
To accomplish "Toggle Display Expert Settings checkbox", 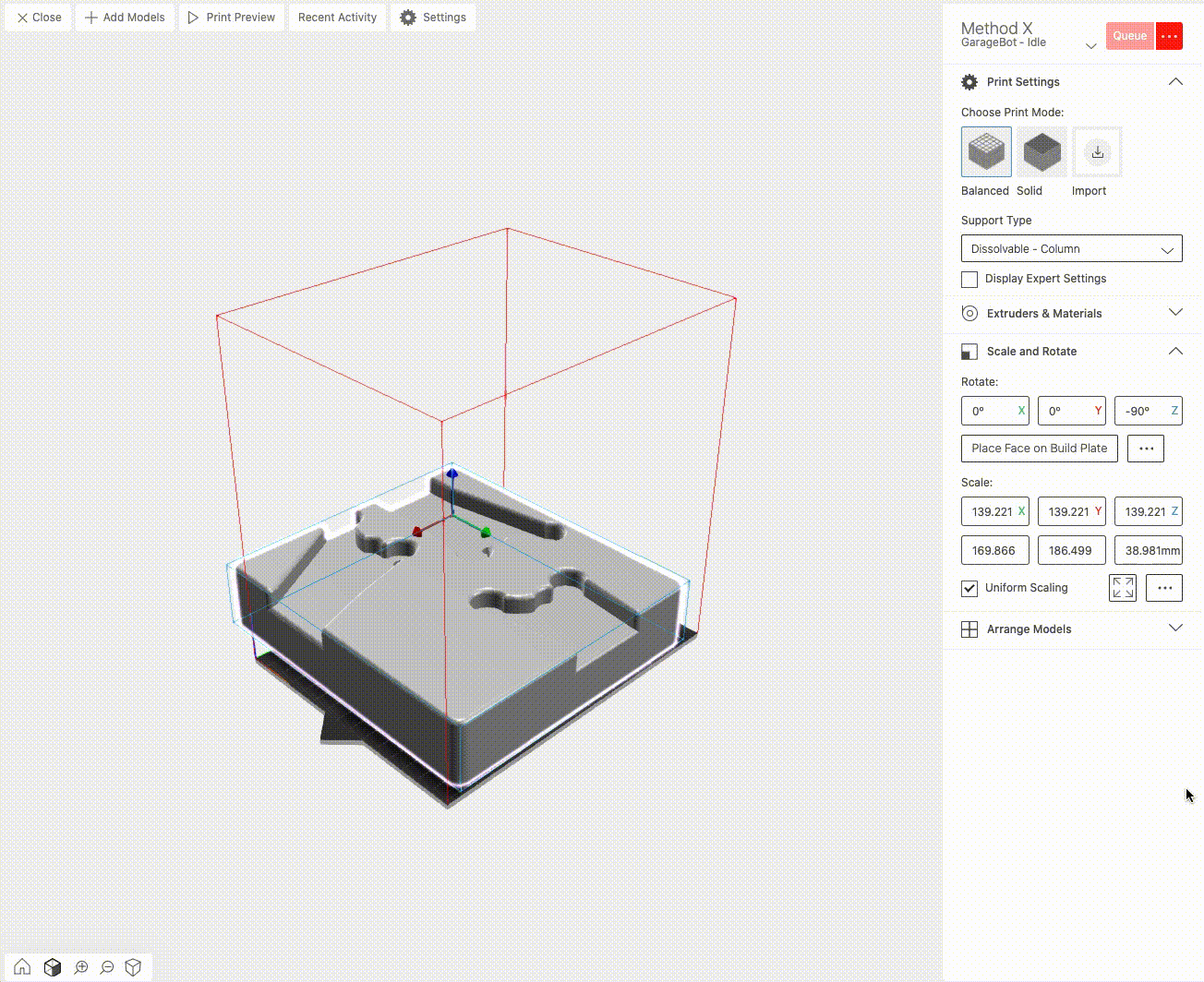I will 969,280.
